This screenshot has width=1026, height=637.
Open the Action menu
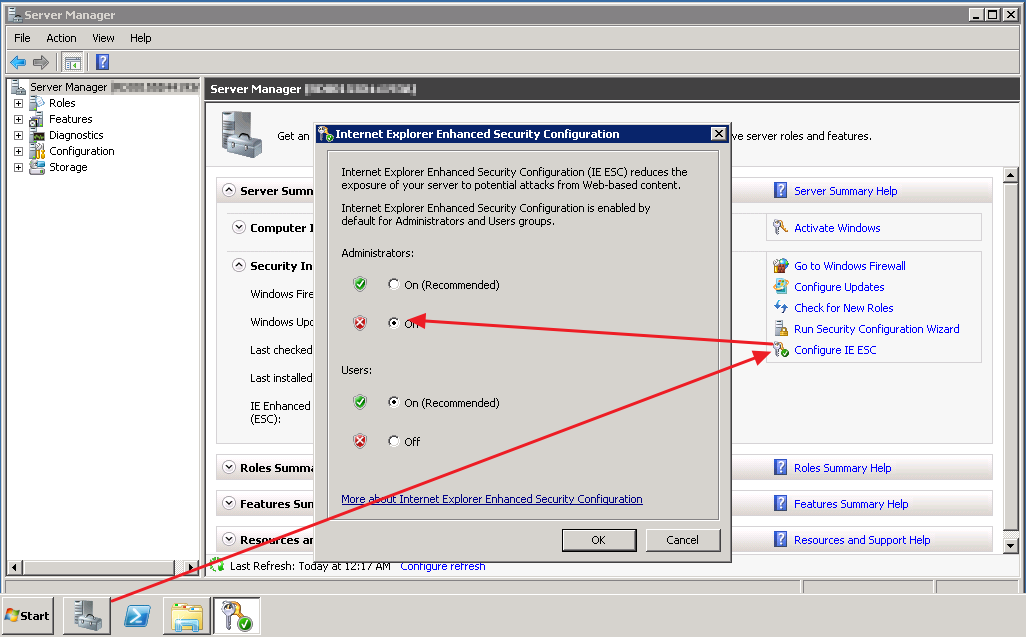(x=61, y=38)
